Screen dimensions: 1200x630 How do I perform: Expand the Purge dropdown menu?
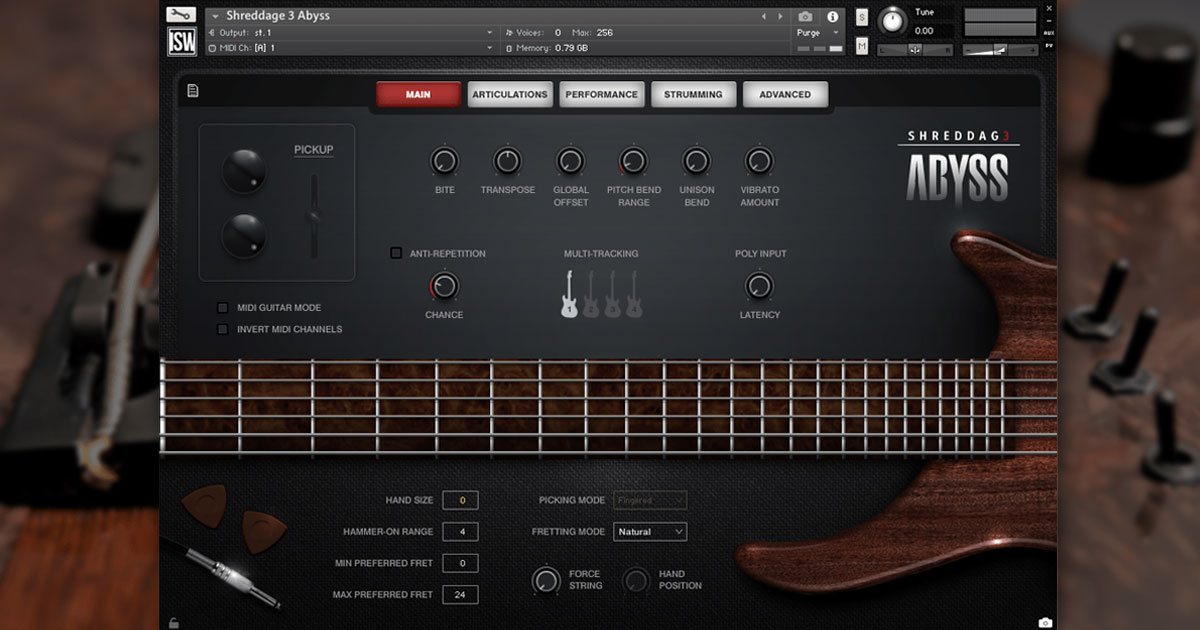point(813,33)
